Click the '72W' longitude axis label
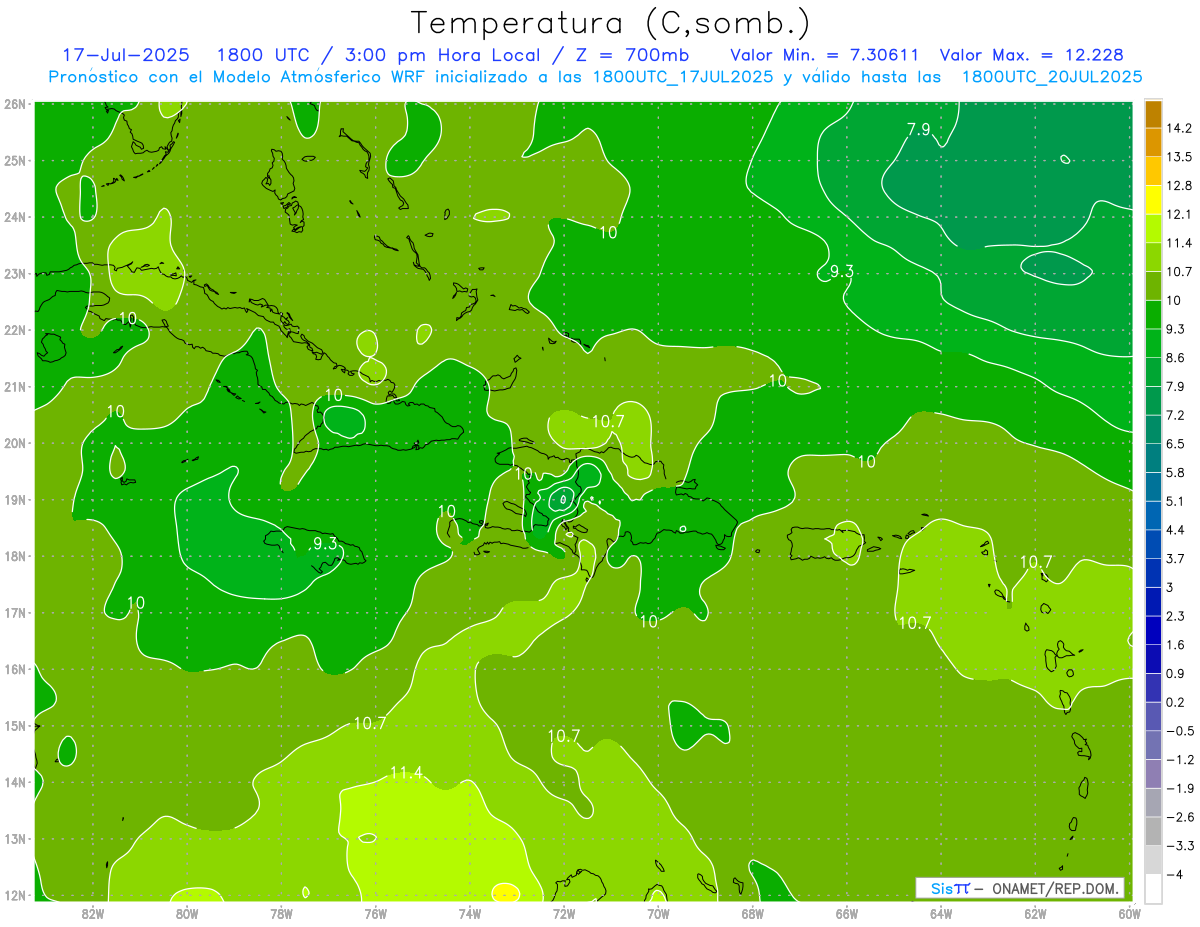Viewport: 1200px width, 927px height. click(564, 914)
